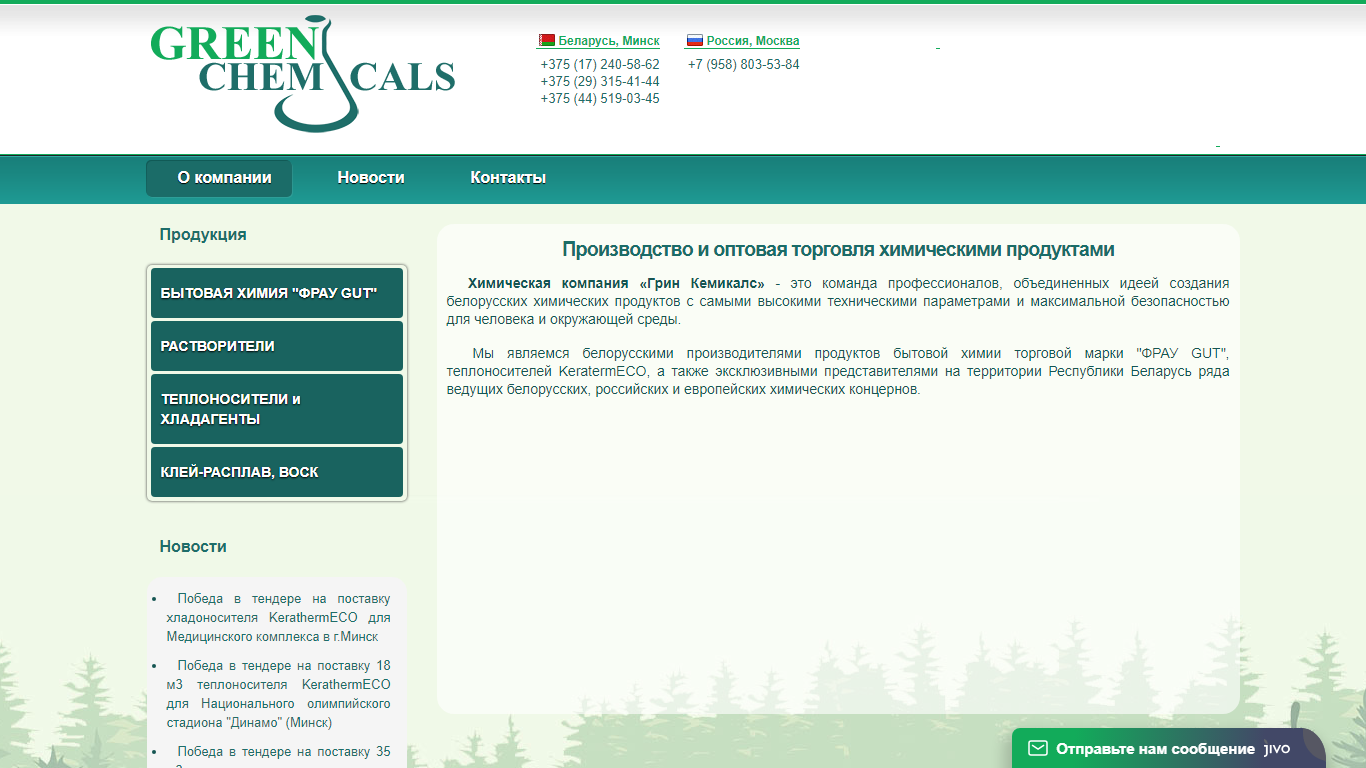This screenshot has width=1366, height=768.
Task: Click the heading 'Производство и оптовая торговля химическими продуктами'
Action: coord(838,249)
